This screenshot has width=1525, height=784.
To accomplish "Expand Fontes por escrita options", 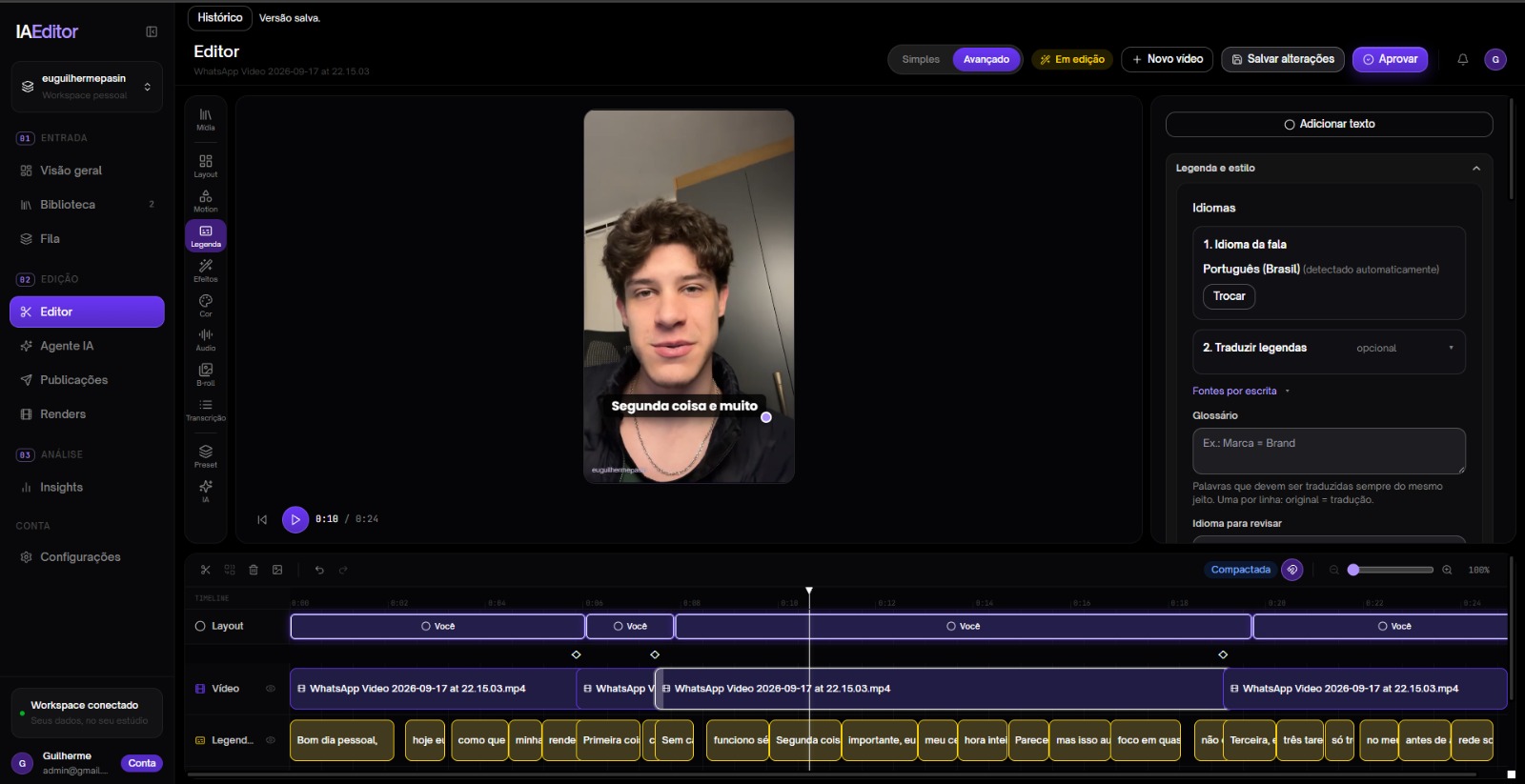I will [1240, 392].
